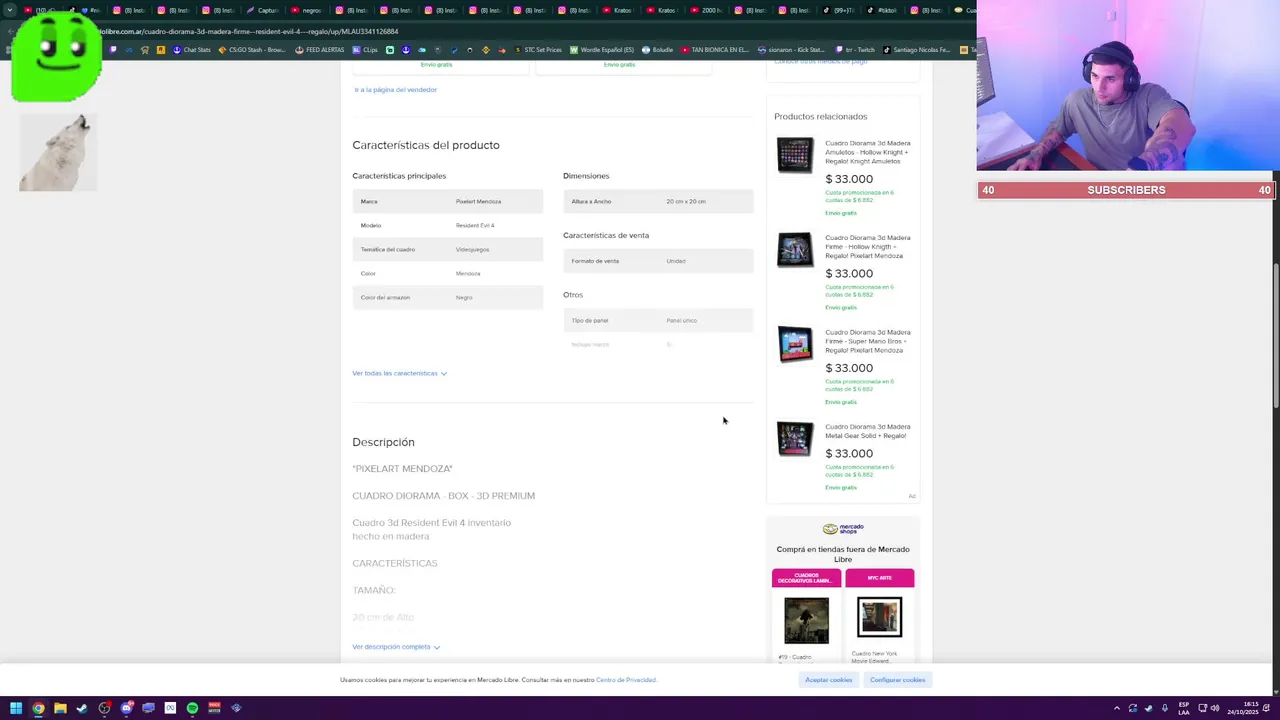The width and height of the screenshot is (1280, 720).
Task: Open Discord from the taskbar
Action: 126,708
